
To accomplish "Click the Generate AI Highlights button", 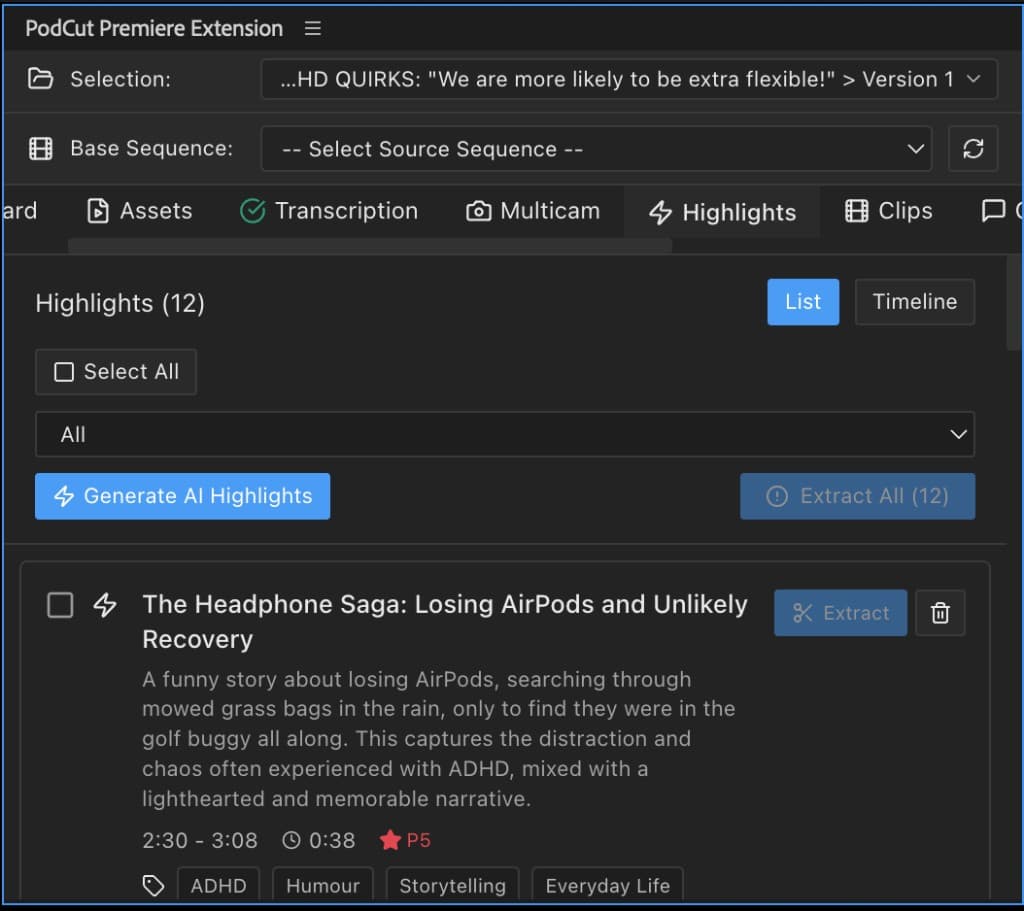I will pos(182,496).
